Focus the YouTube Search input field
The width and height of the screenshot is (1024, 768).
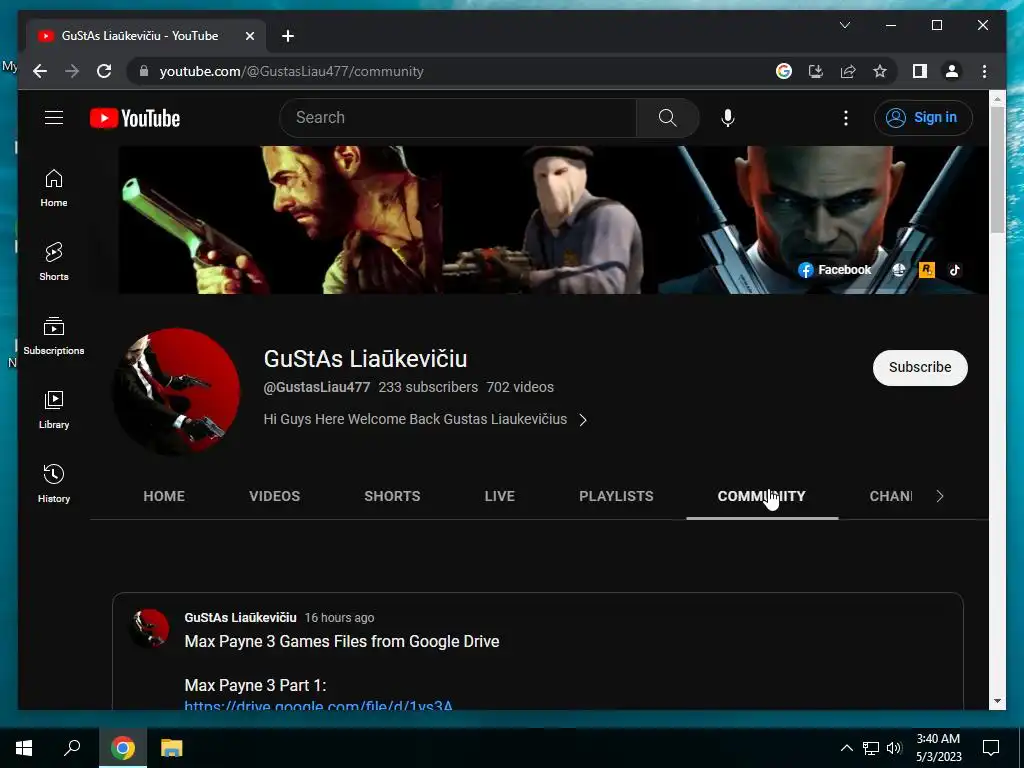click(458, 118)
